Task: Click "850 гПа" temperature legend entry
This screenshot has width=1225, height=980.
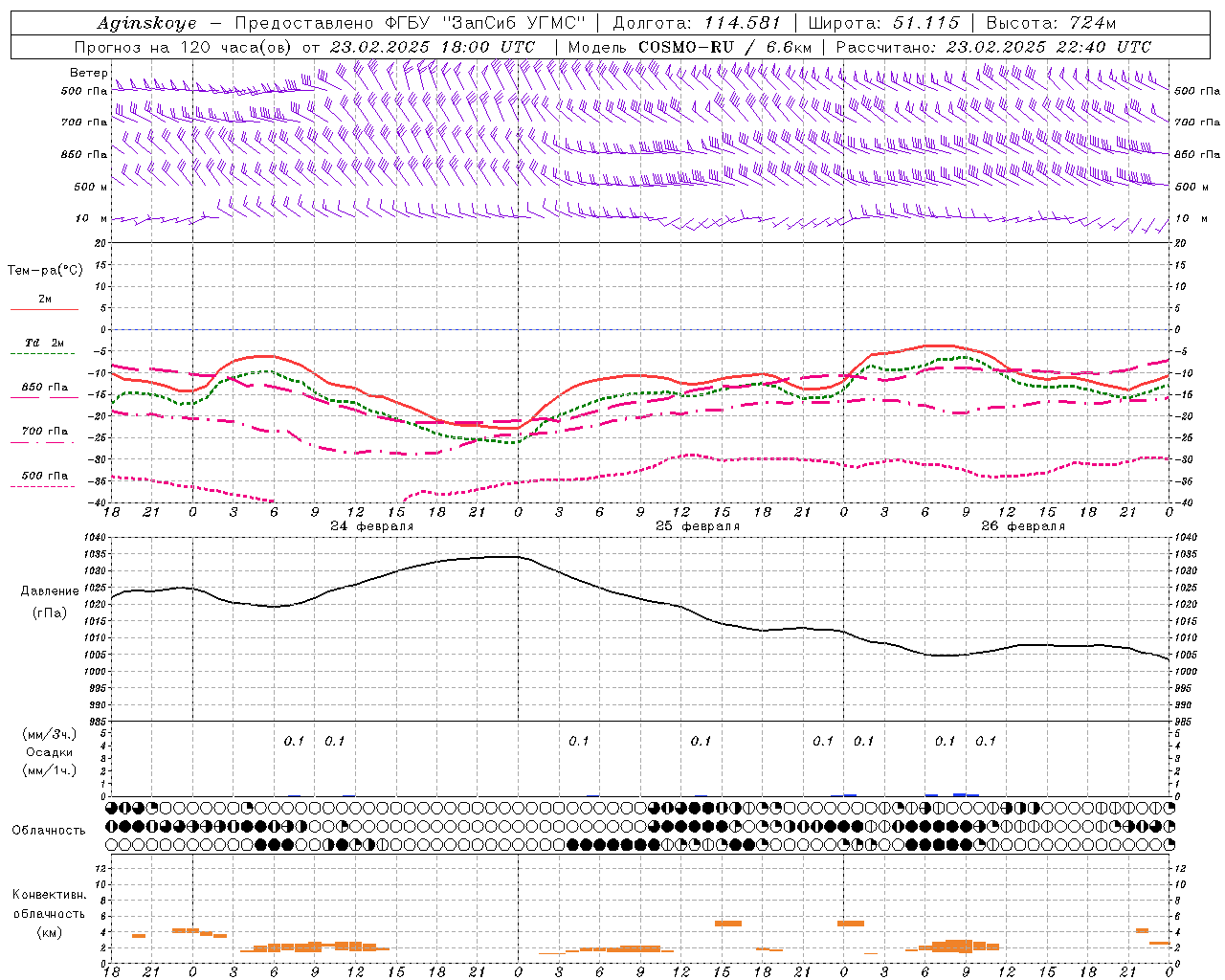Action: click(44, 387)
